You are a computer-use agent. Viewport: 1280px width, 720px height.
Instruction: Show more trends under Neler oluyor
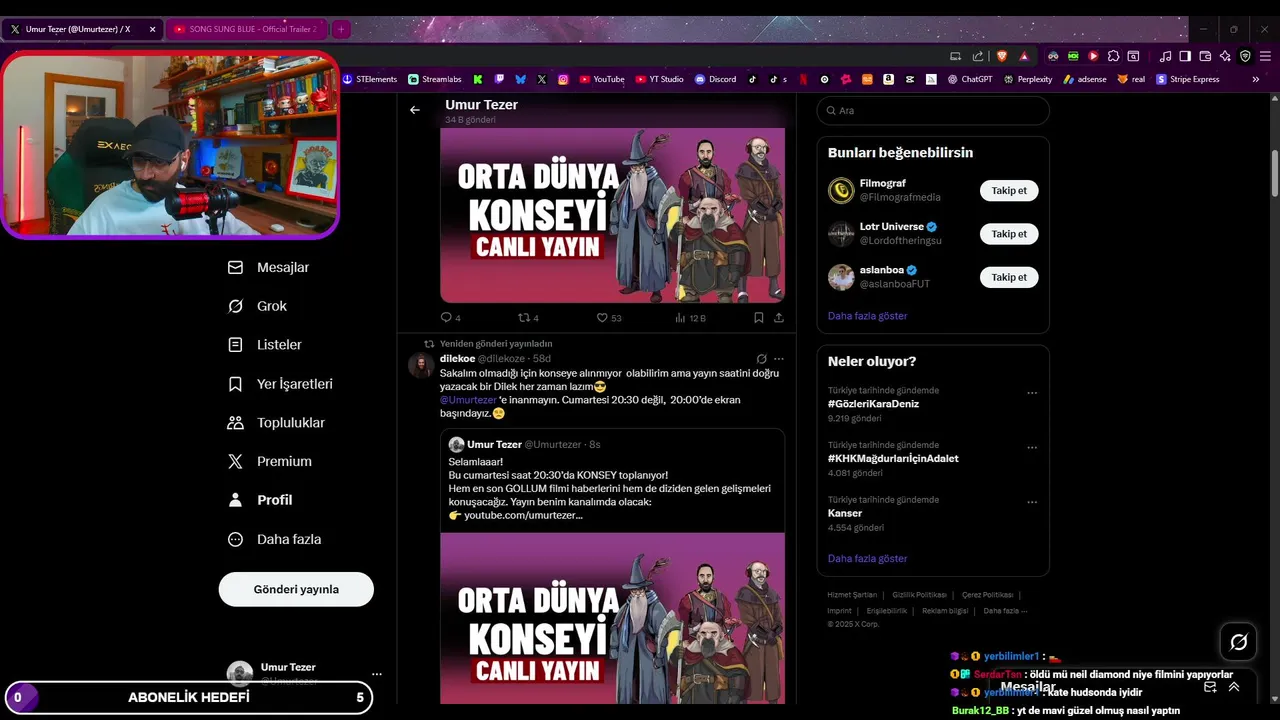(867, 559)
